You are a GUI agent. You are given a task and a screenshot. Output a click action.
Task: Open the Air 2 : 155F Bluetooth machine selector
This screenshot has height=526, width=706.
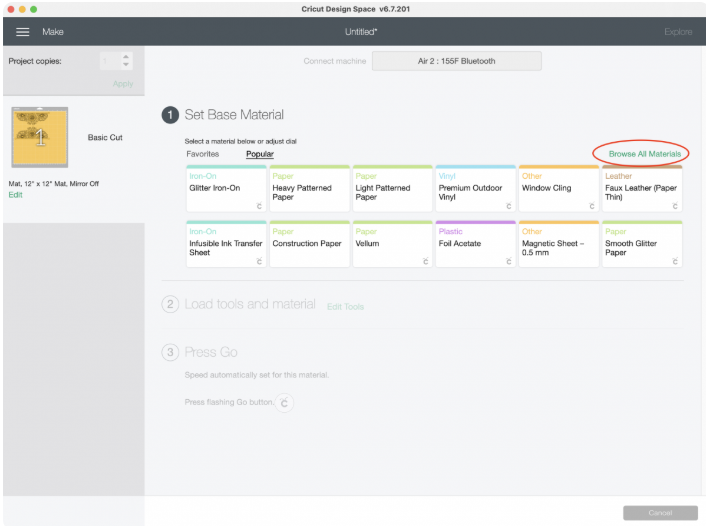pyautogui.click(x=457, y=61)
